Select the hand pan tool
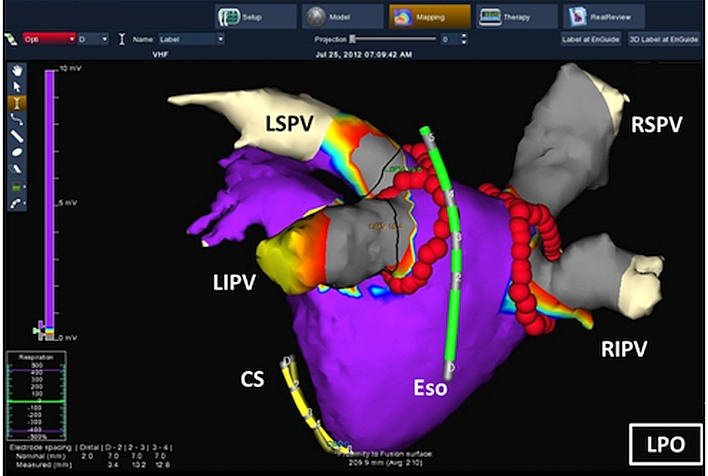Image resolution: width=708 pixels, height=476 pixels. 17,70
